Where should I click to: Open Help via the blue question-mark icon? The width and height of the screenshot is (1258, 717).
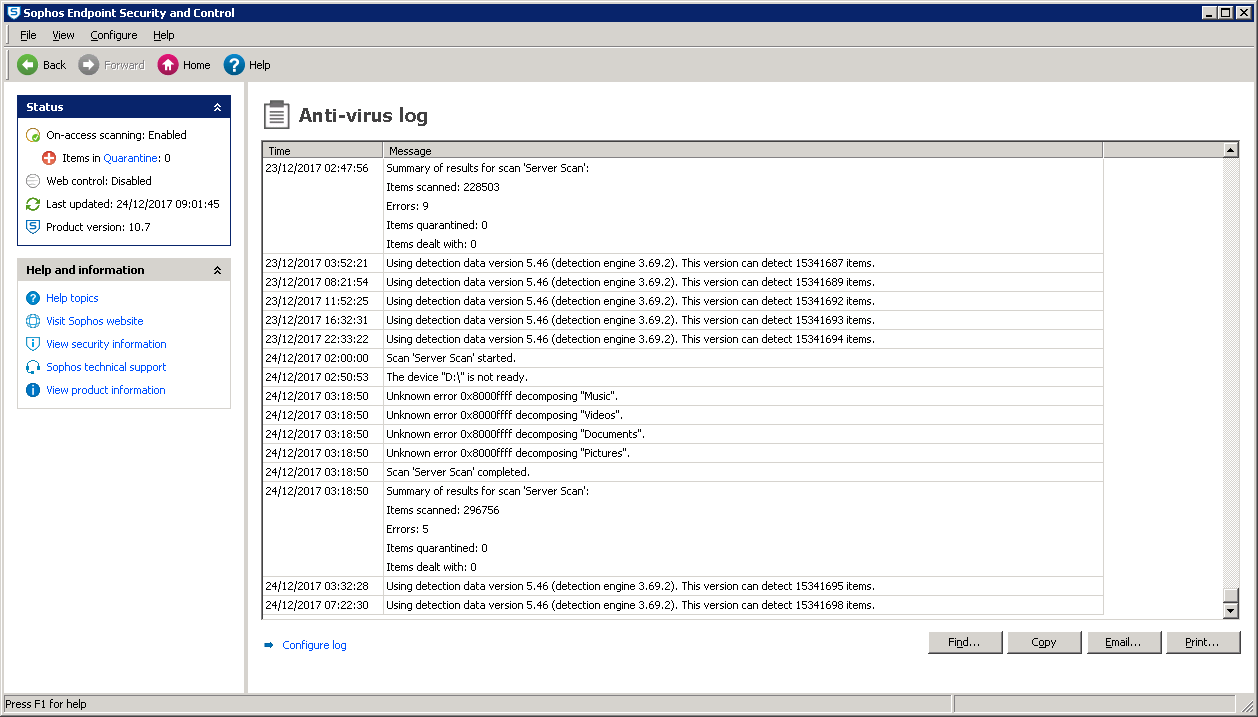tap(234, 65)
